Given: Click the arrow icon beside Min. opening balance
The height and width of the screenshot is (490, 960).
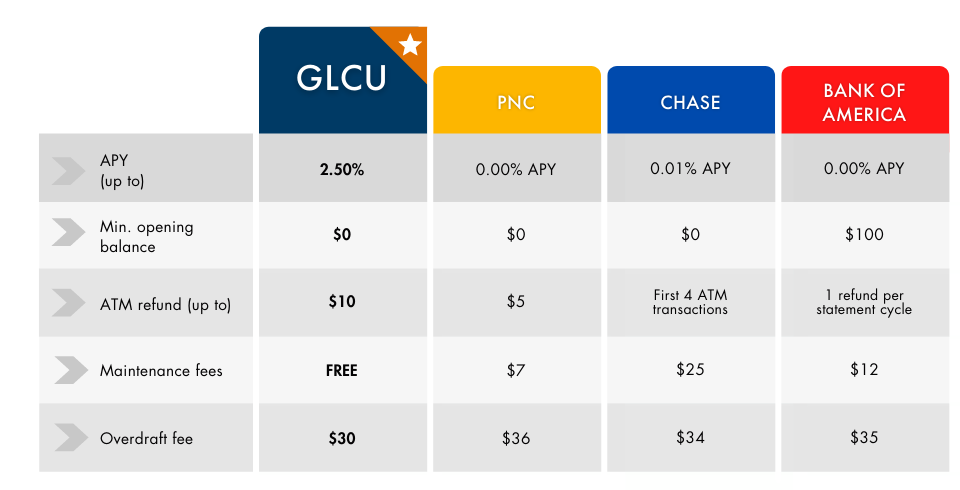Looking at the screenshot, I should [x=69, y=232].
